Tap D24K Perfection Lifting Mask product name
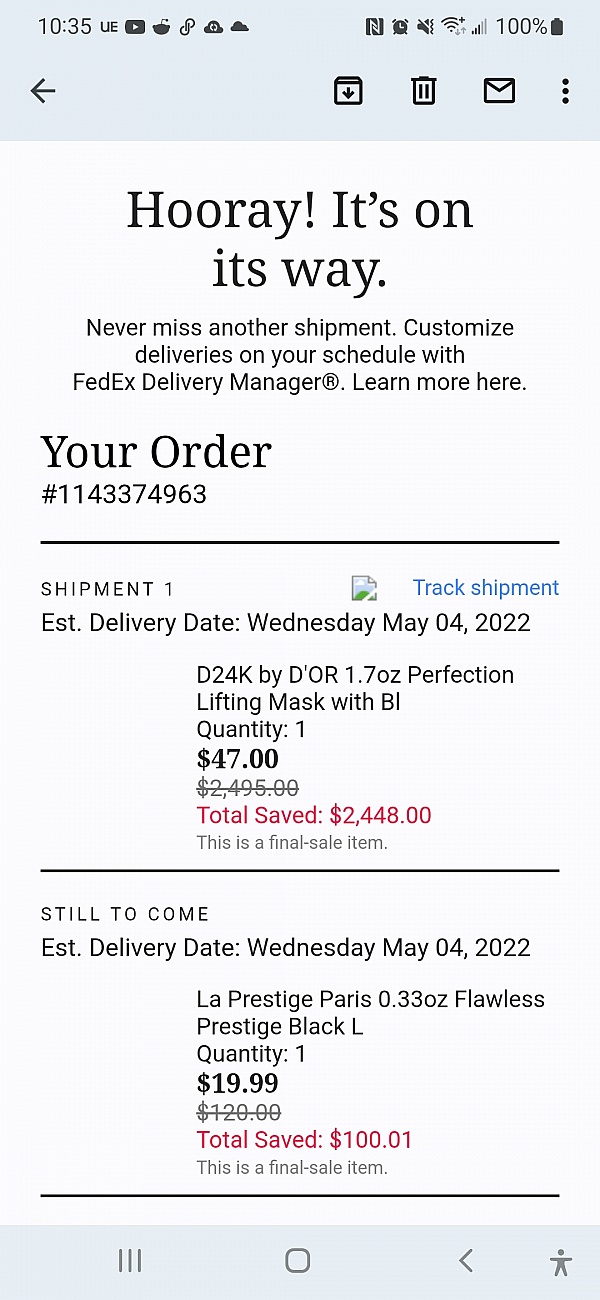600x1300 pixels. (355, 688)
